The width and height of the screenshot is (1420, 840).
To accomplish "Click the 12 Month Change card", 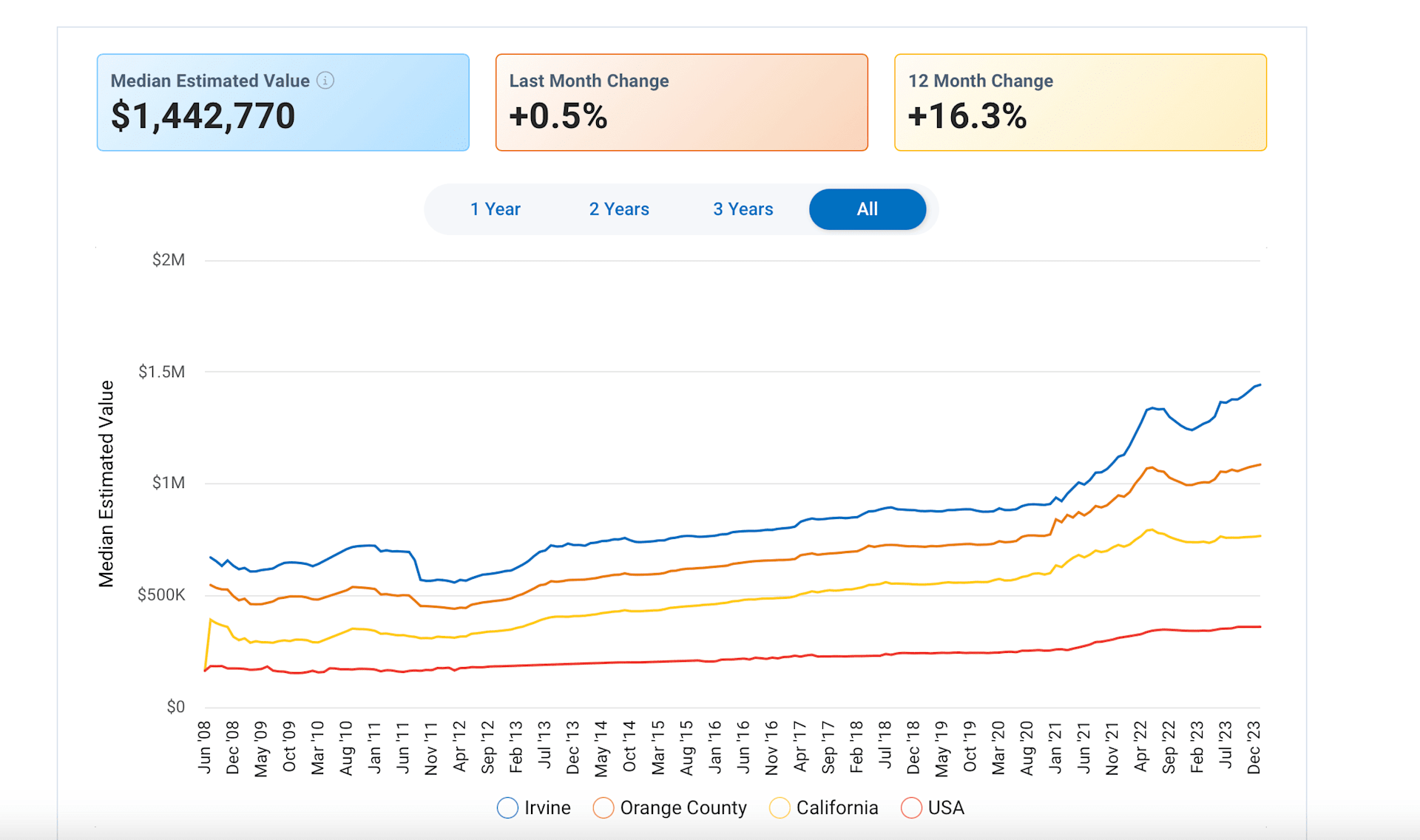I will pos(1080,102).
